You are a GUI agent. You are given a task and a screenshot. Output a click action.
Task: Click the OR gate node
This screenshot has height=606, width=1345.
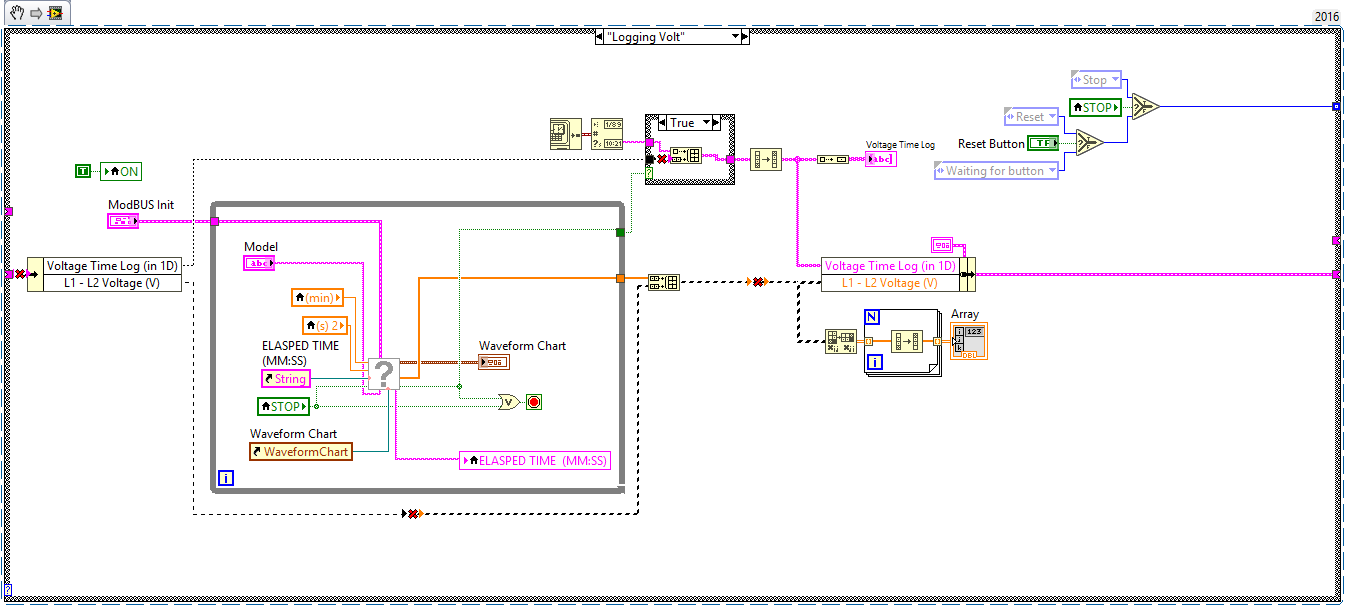(509, 402)
